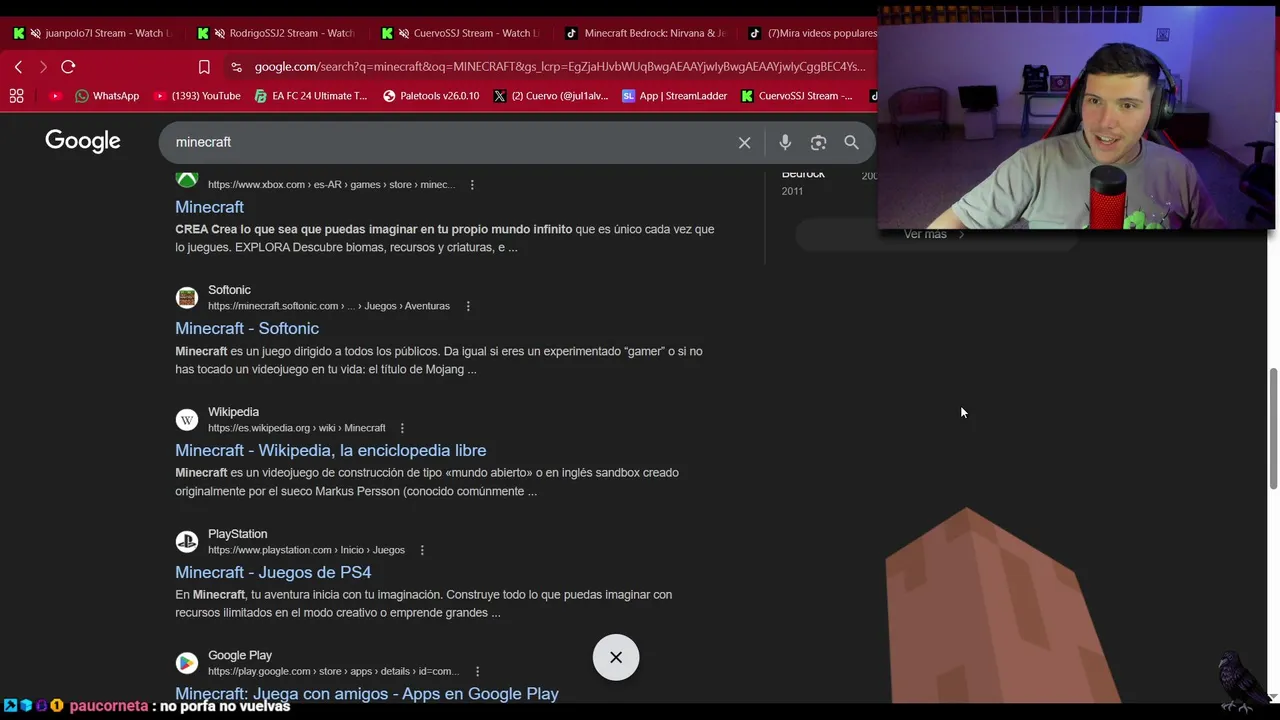Dismiss the overlay with the round X button
Image resolution: width=1280 pixels, height=720 pixels.
click(x=616, y=657)
